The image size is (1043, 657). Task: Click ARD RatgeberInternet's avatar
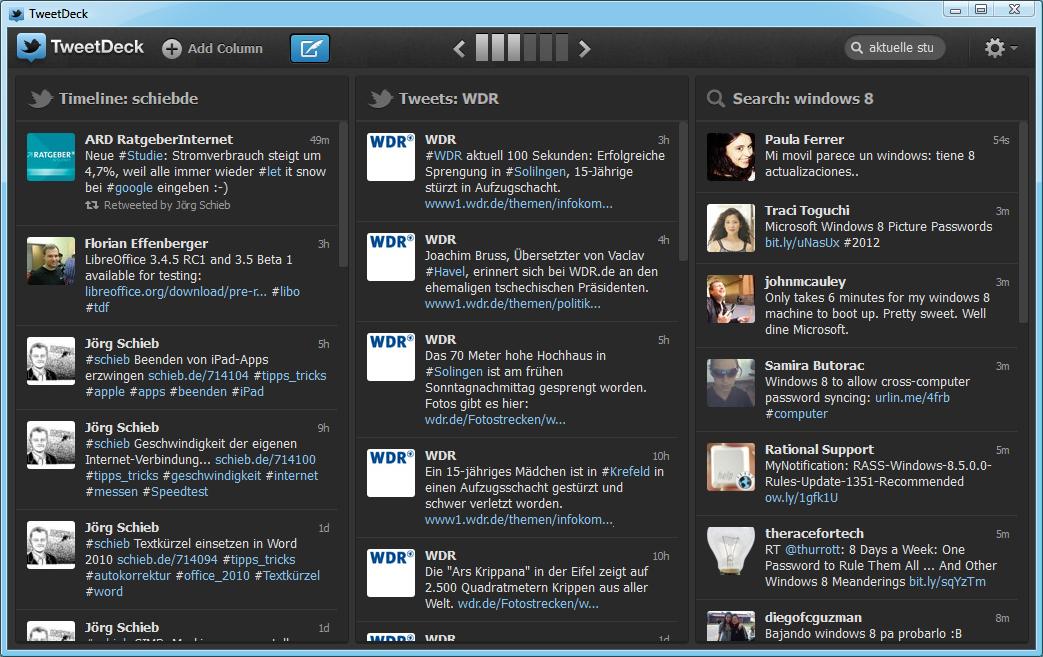51,157
